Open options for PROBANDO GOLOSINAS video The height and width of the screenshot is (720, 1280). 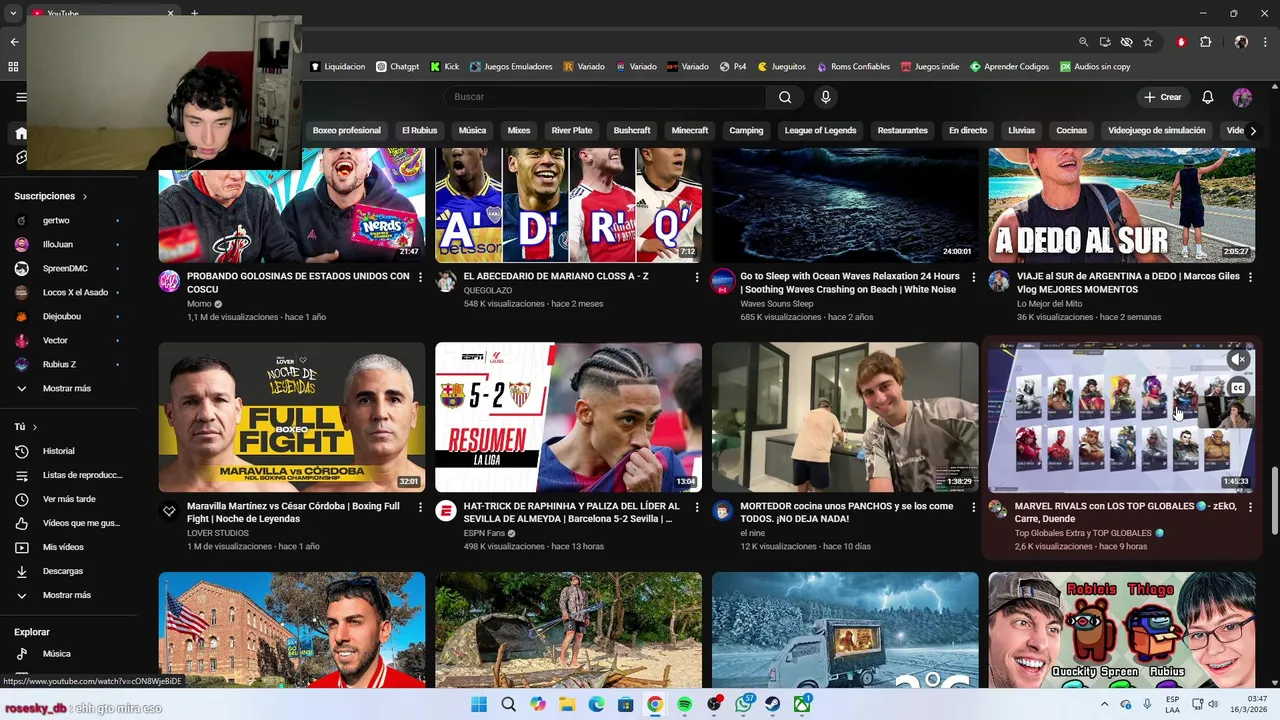(x=420, y=277)
